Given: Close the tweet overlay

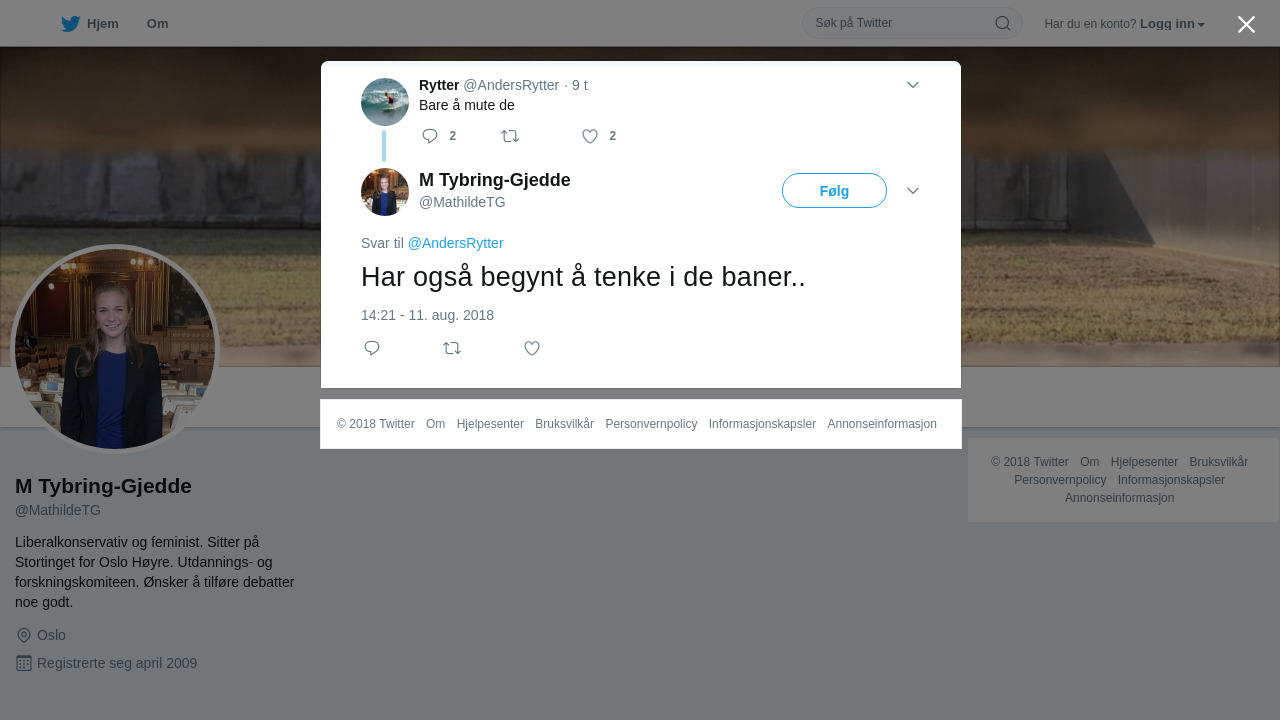Looking at the screenshot, I should coord(1246,24).
